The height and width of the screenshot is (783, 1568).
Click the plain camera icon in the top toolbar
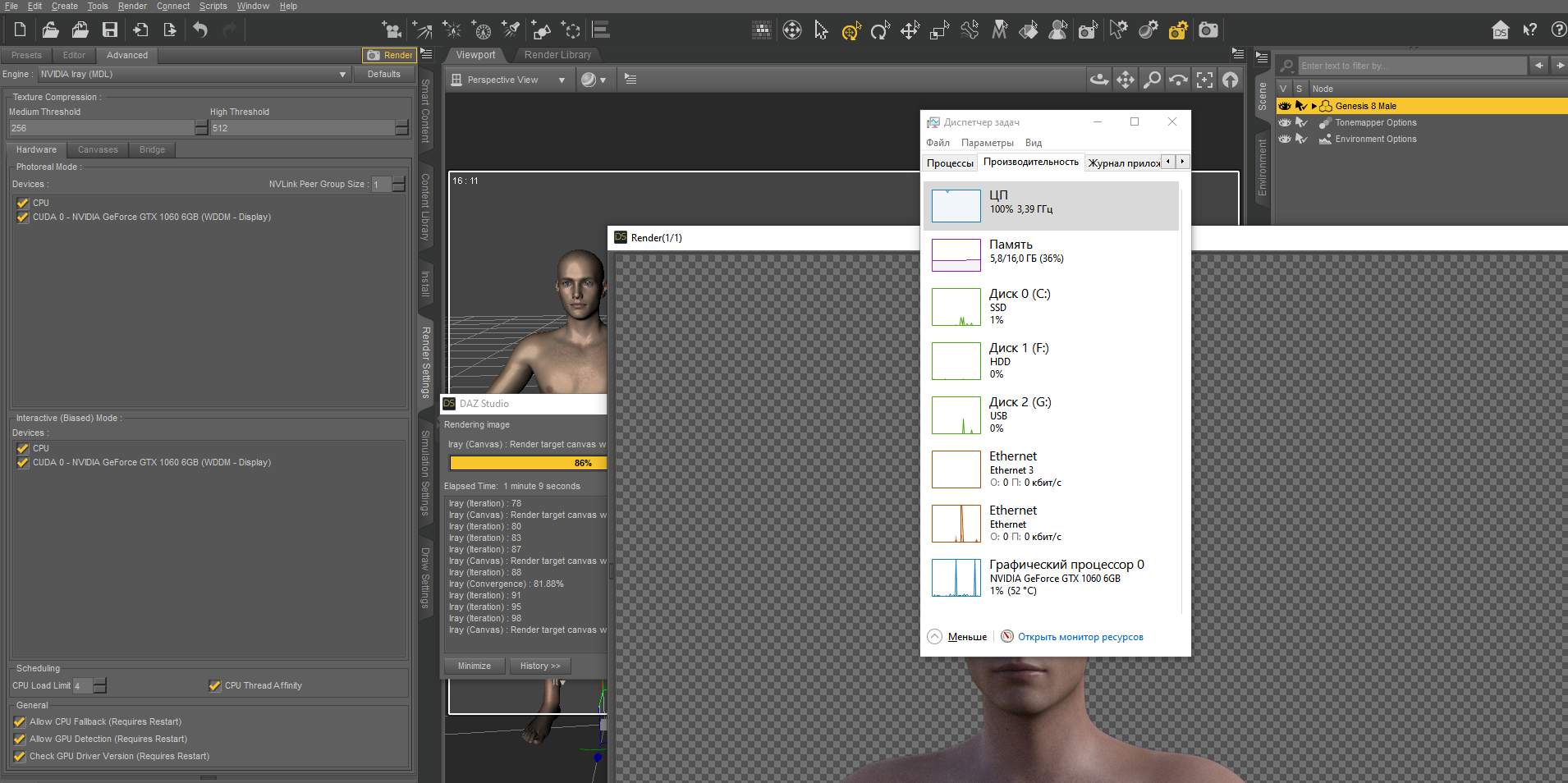click(1208, 30)
